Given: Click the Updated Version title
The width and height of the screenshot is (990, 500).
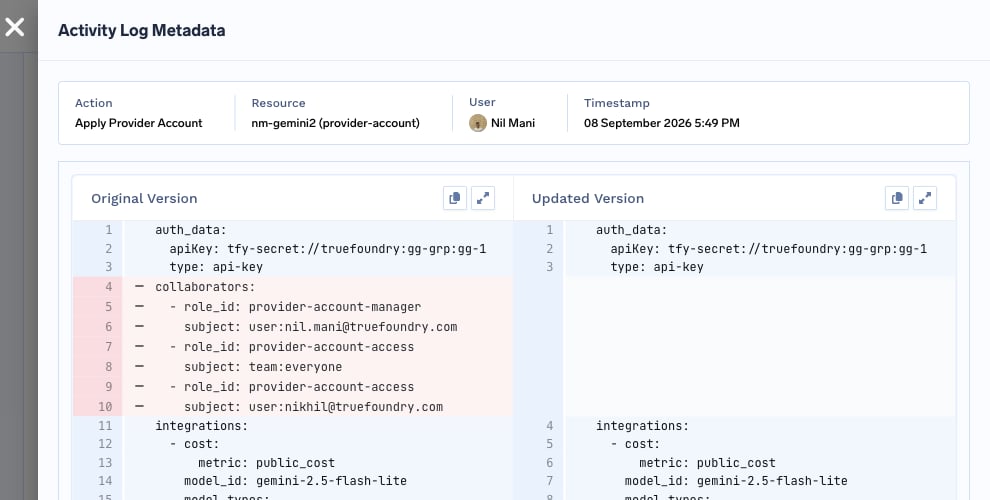Looking at the screenshot, I should [x=588, y=198].
